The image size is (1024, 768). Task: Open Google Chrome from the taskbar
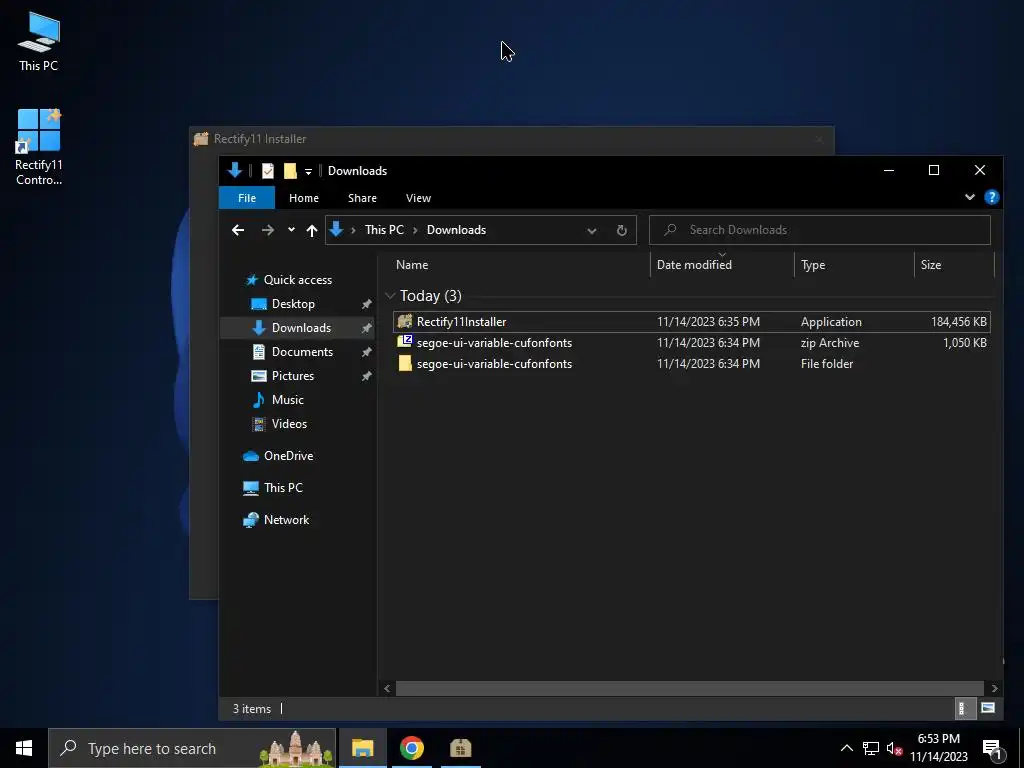411,748
